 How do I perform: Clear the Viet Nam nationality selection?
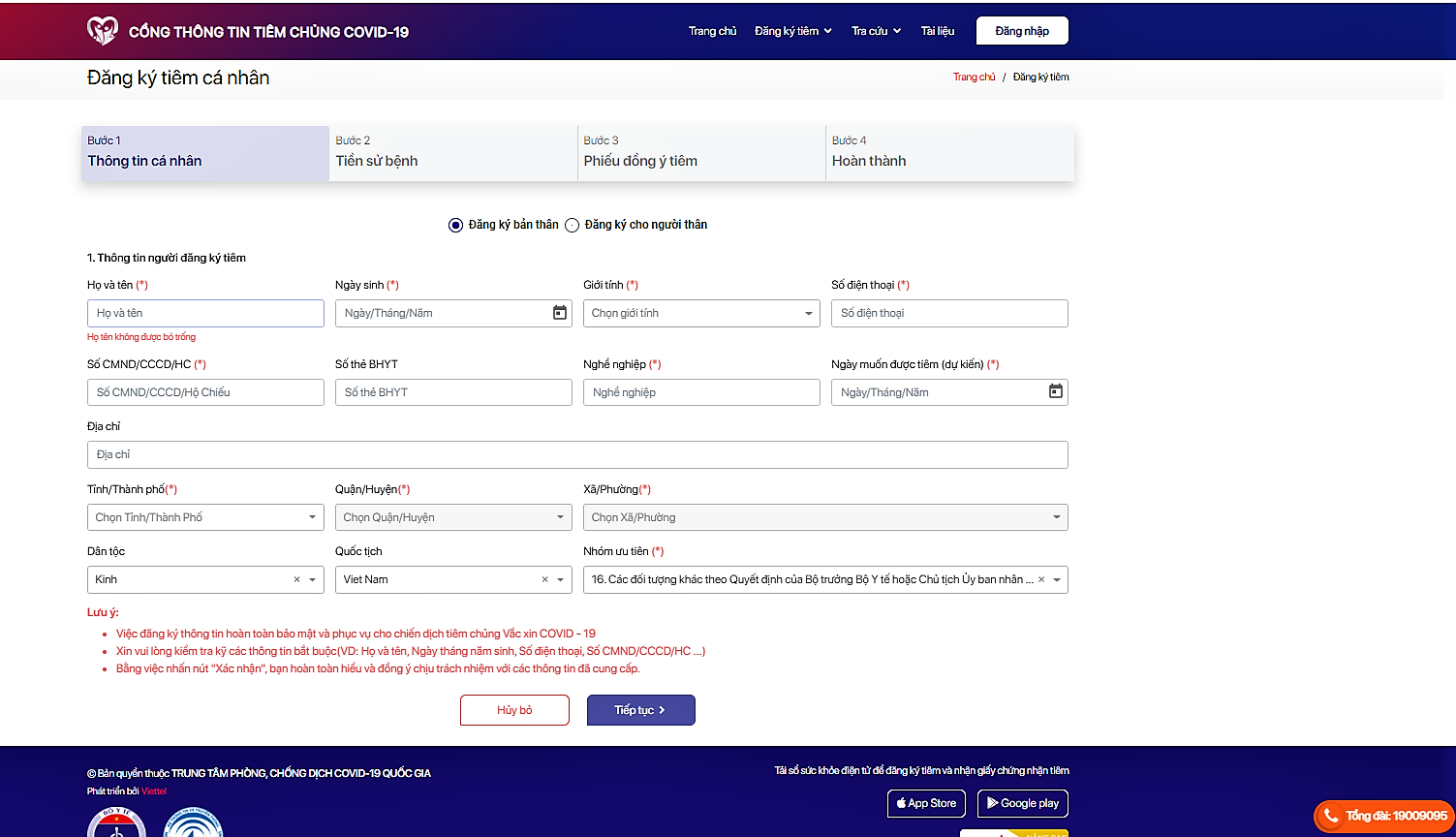click(x=544, y=579)
